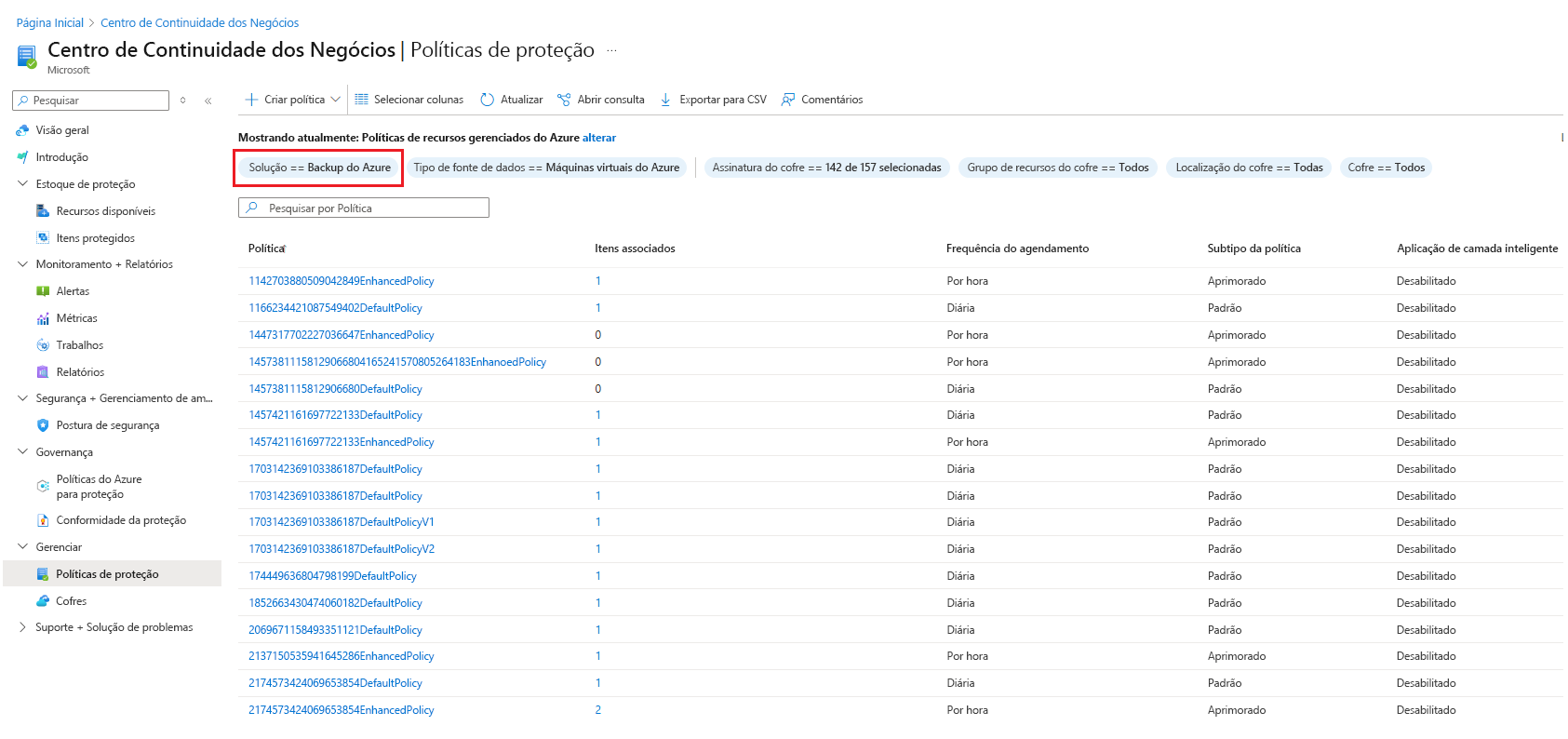Click the Métricas chart icon
This screenshot has width=1568, height=739.
[43, 318]
